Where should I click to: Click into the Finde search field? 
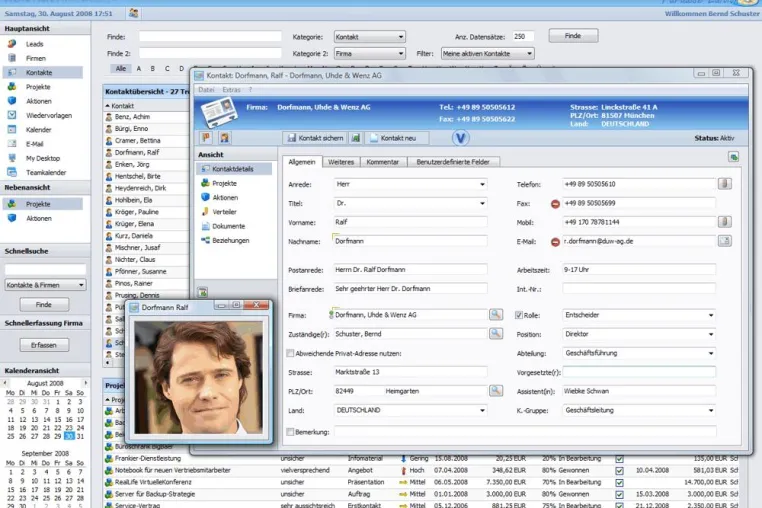click(210, 36)
